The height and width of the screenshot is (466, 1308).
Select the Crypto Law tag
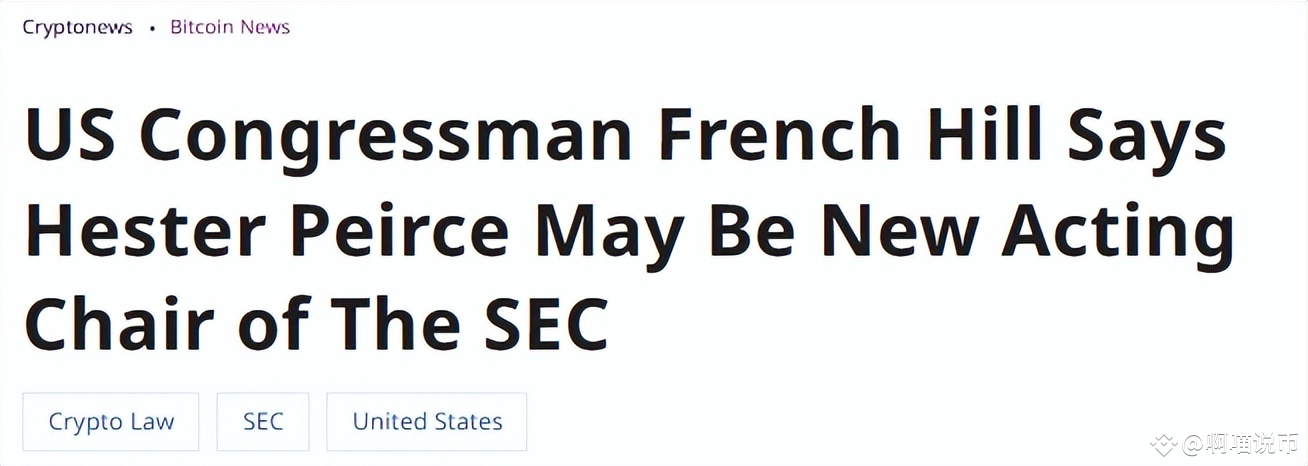tap(111, 422)
